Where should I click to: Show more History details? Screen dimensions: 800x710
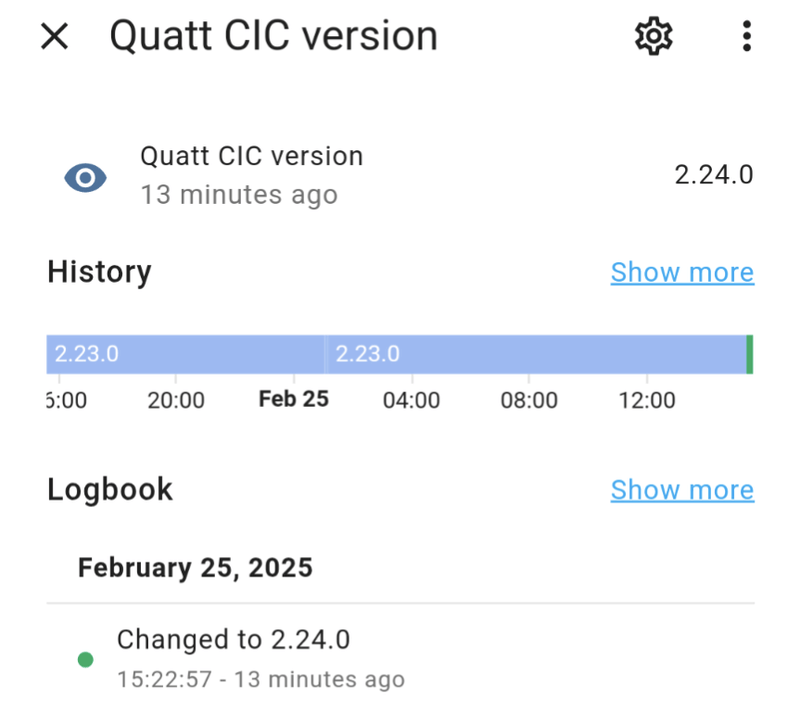click(682, 272)
